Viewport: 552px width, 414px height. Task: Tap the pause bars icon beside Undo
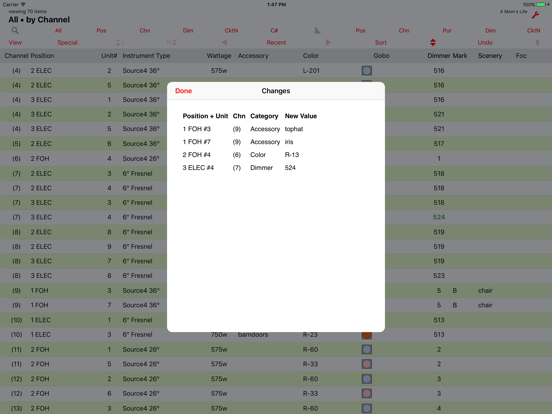click(x=537, y=43)
